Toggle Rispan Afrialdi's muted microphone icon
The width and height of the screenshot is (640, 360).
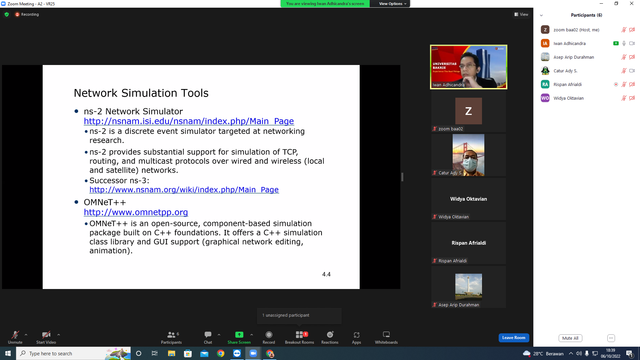click(624, 84)
